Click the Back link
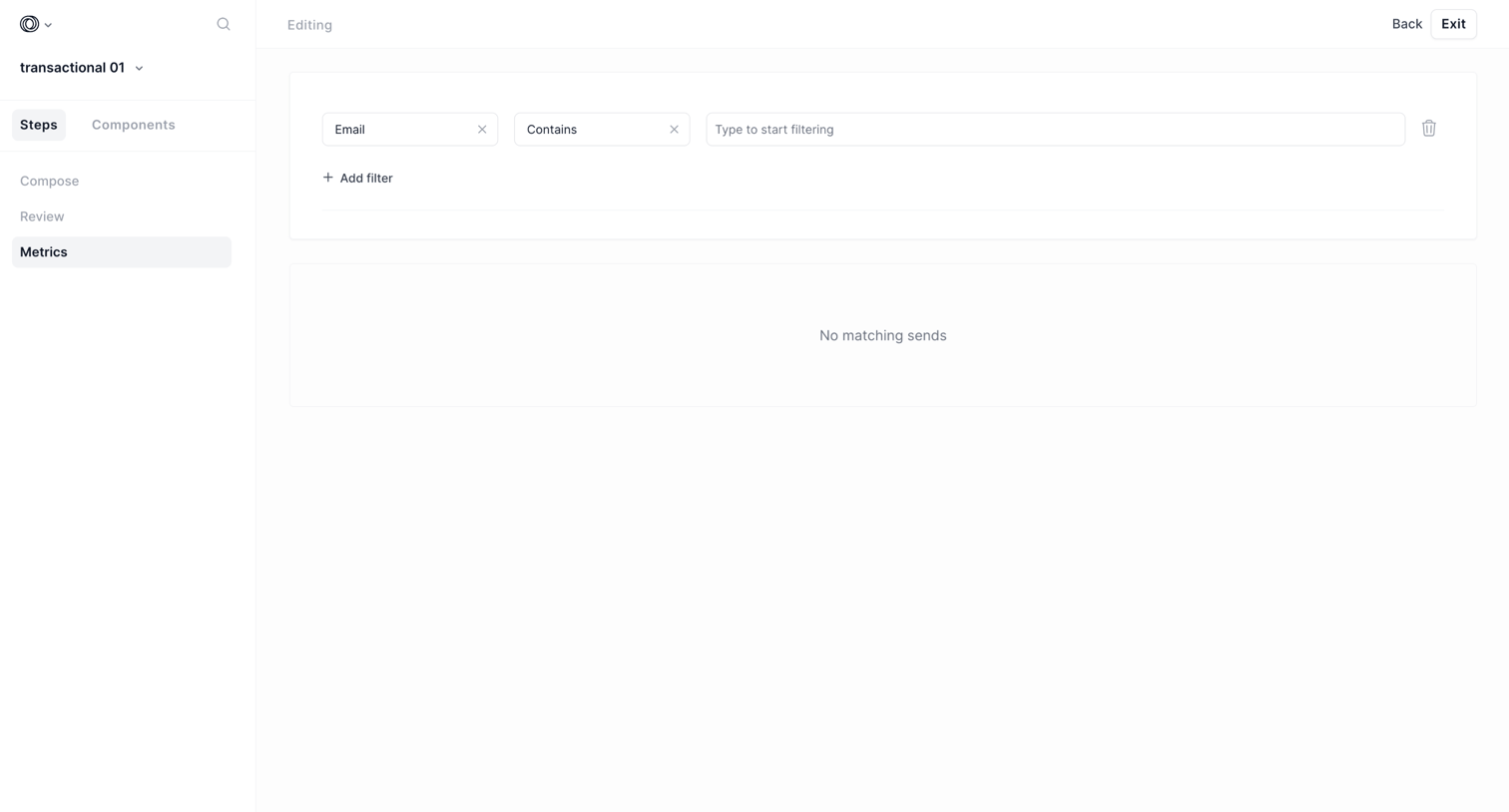The width and height of the screenshot is (1509, 812). pyautogui.click(x=1406, y=24)
